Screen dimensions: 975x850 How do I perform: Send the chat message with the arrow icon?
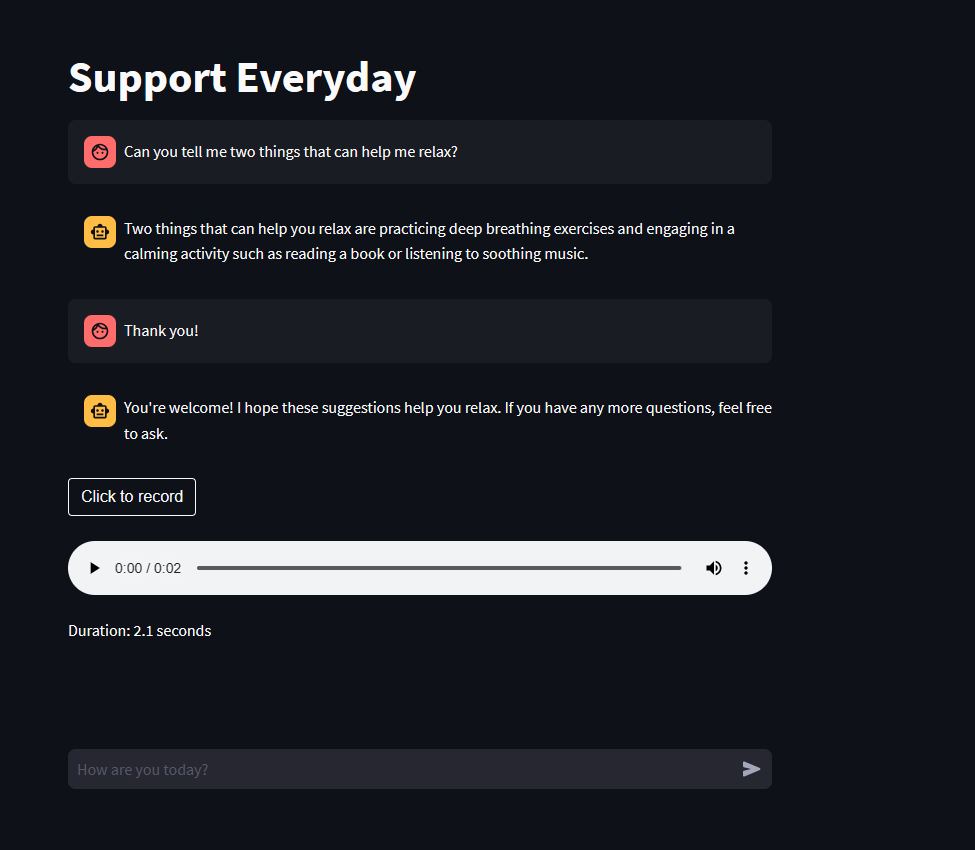point(751,769)
